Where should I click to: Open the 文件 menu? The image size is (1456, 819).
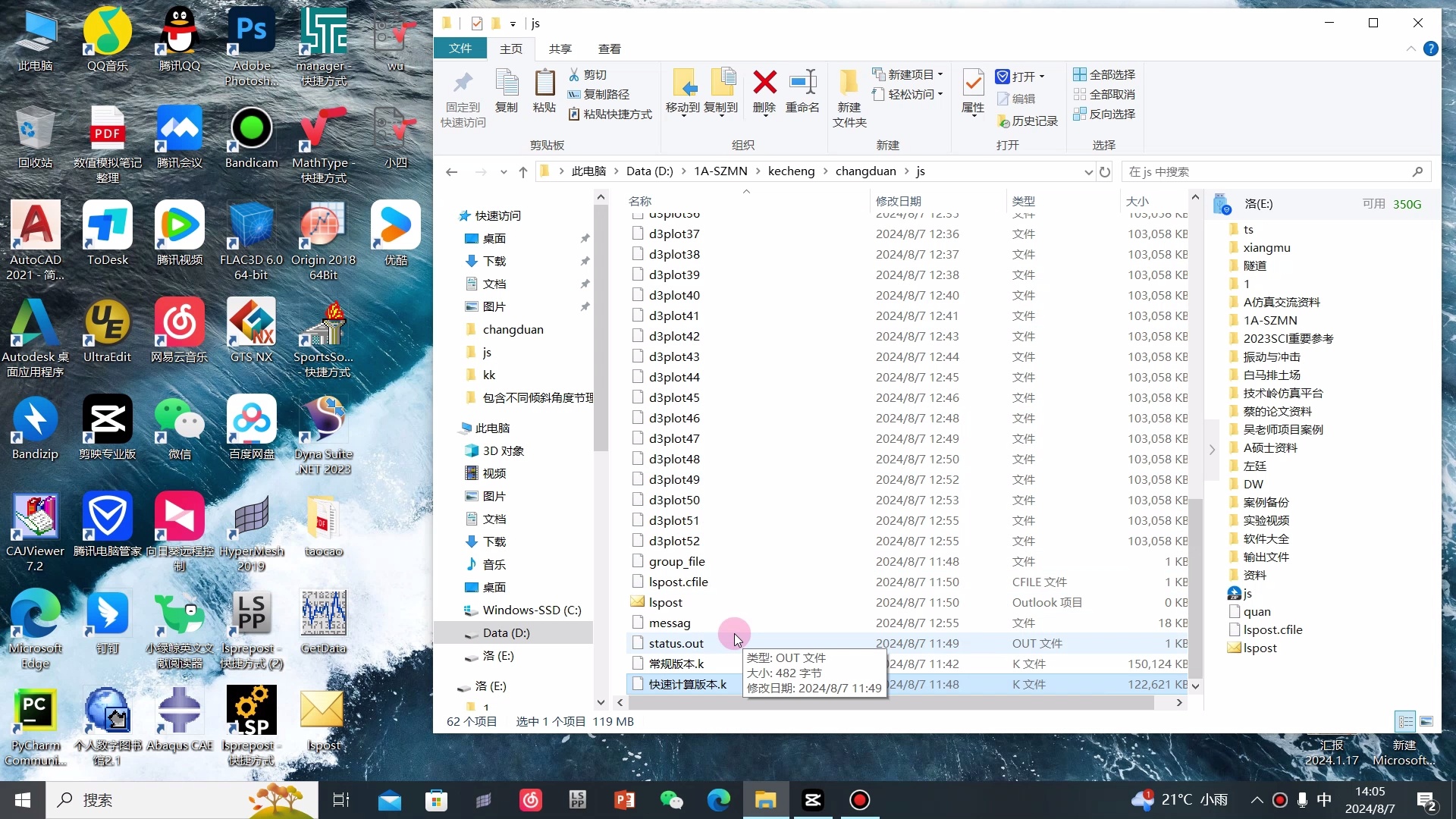[460, 49]
